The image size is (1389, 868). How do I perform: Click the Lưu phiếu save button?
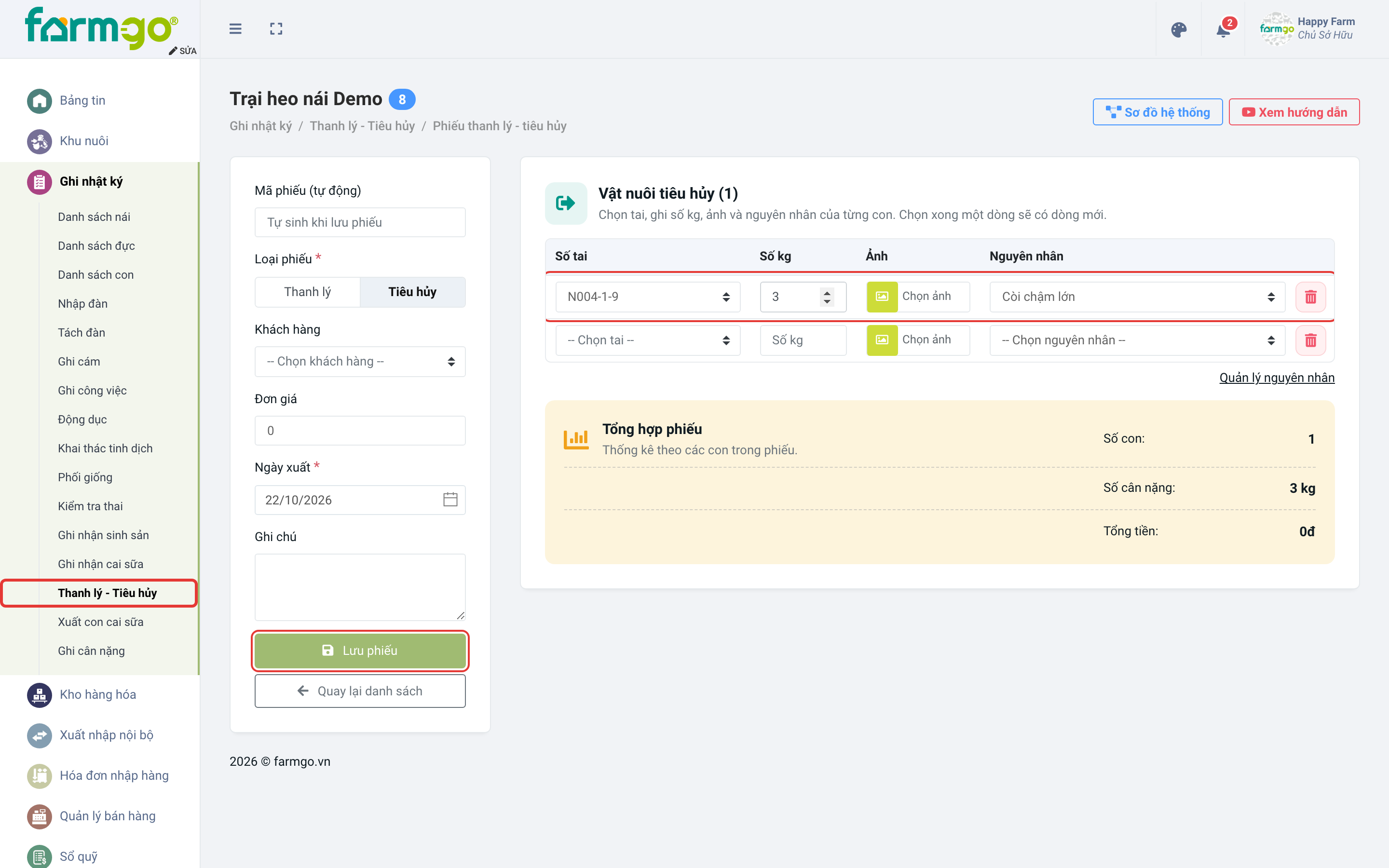pos(360,651)
